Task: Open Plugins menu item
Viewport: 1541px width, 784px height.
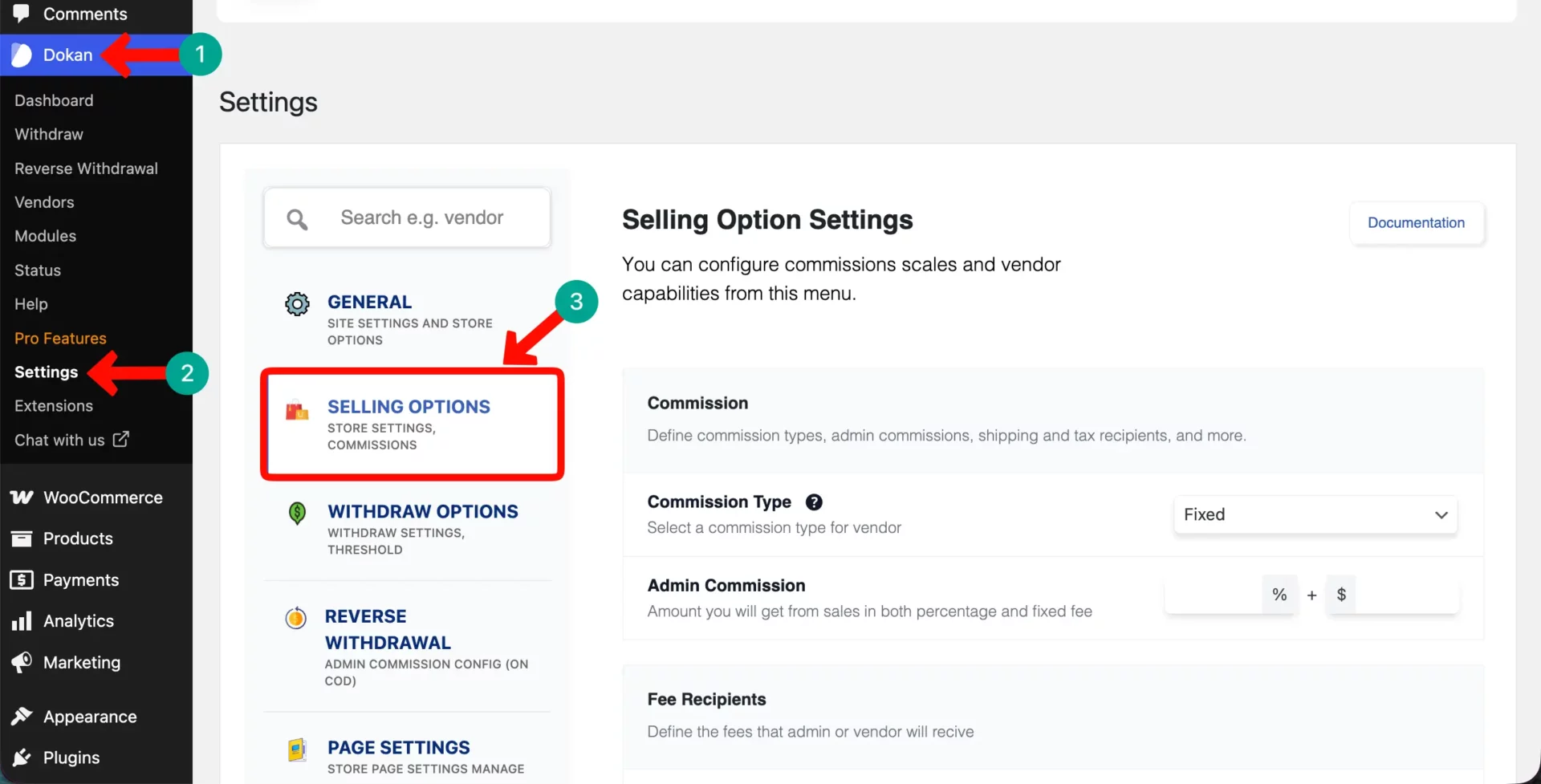Action: click(71, 758)
